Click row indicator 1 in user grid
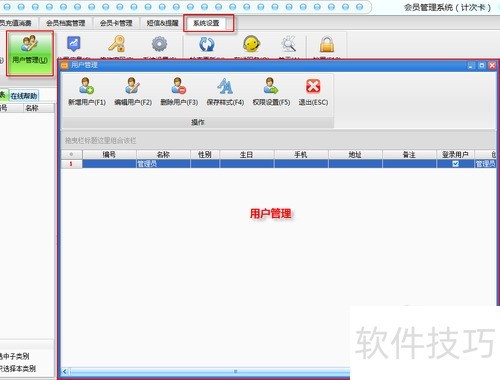 pyautogui.click(x=71, y=164)
